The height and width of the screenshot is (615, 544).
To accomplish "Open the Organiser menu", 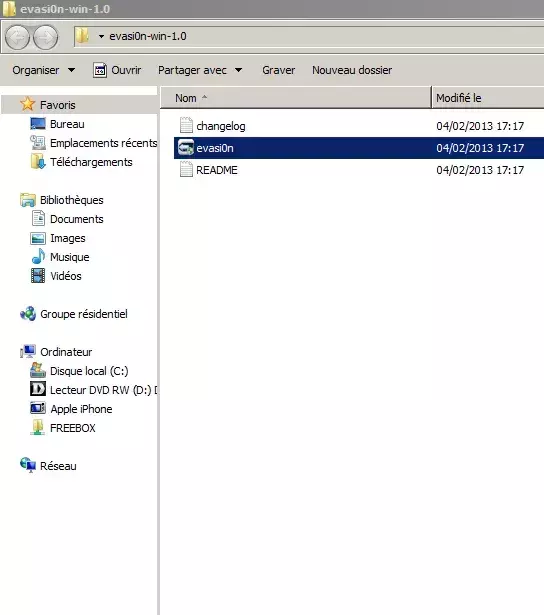I will click(44, 70).
